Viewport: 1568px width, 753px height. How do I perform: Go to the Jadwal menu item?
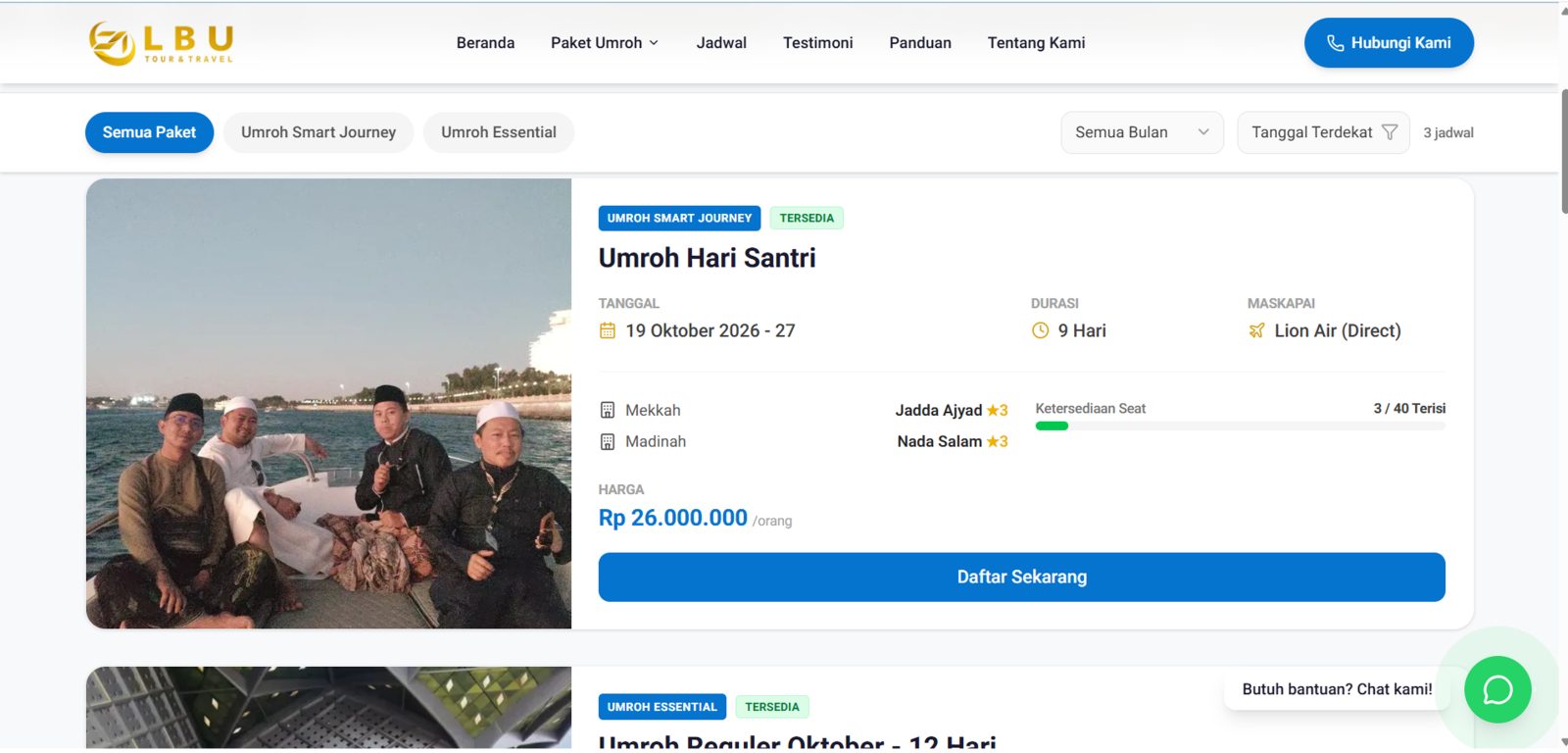(721, 43)
